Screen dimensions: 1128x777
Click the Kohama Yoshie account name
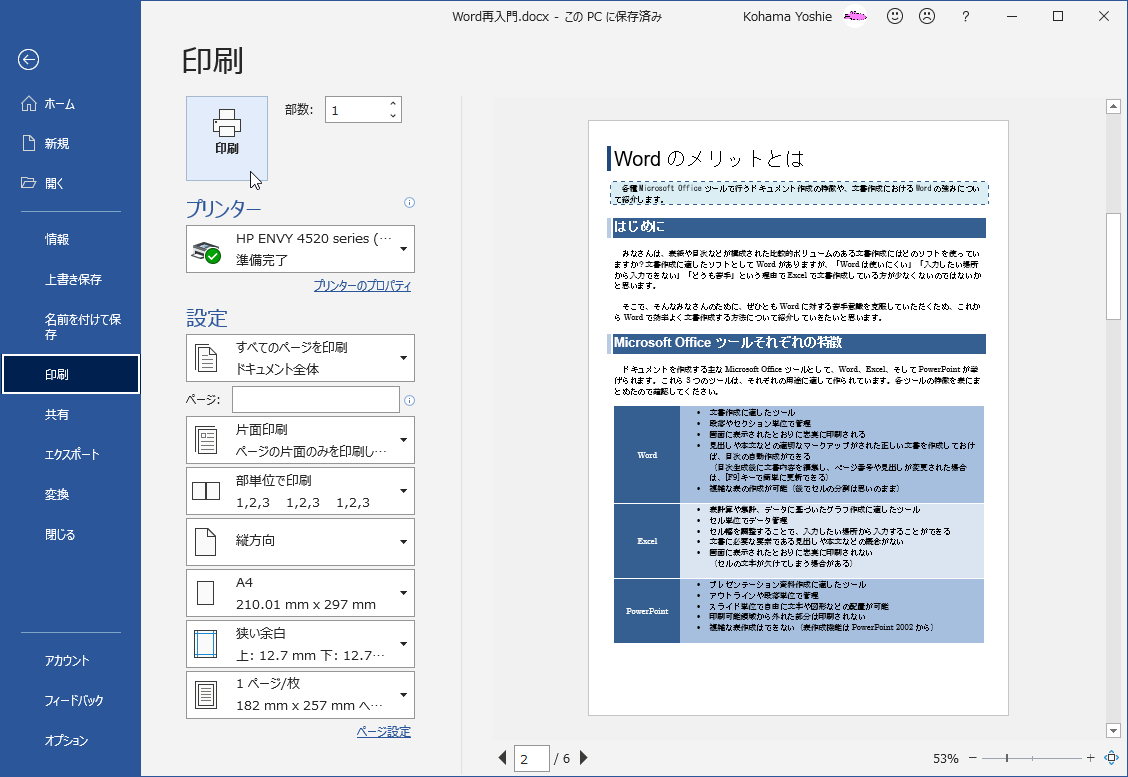tap(787, 17)
